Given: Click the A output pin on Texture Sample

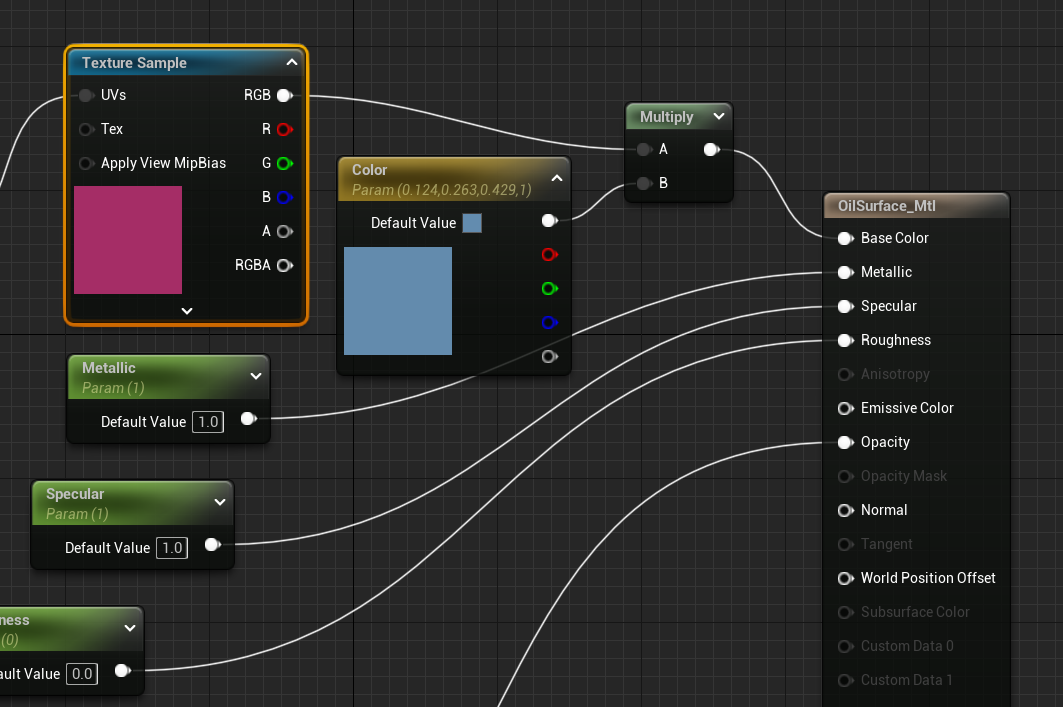Looking at the screenshot, I should [285, 231].
